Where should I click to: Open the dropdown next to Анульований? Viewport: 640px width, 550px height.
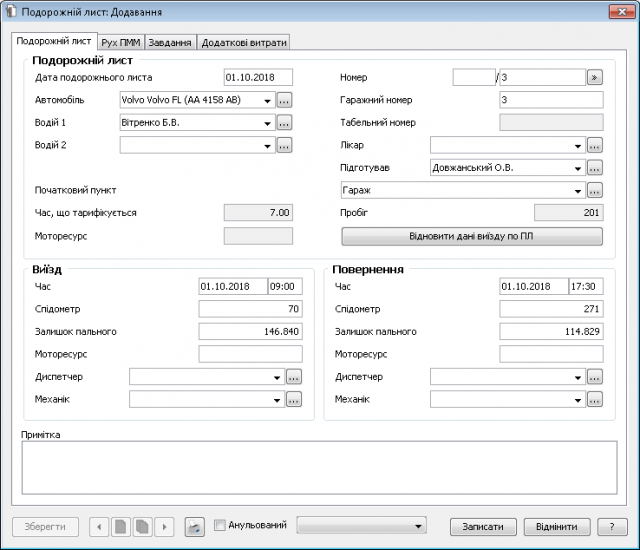coord(418,526)
